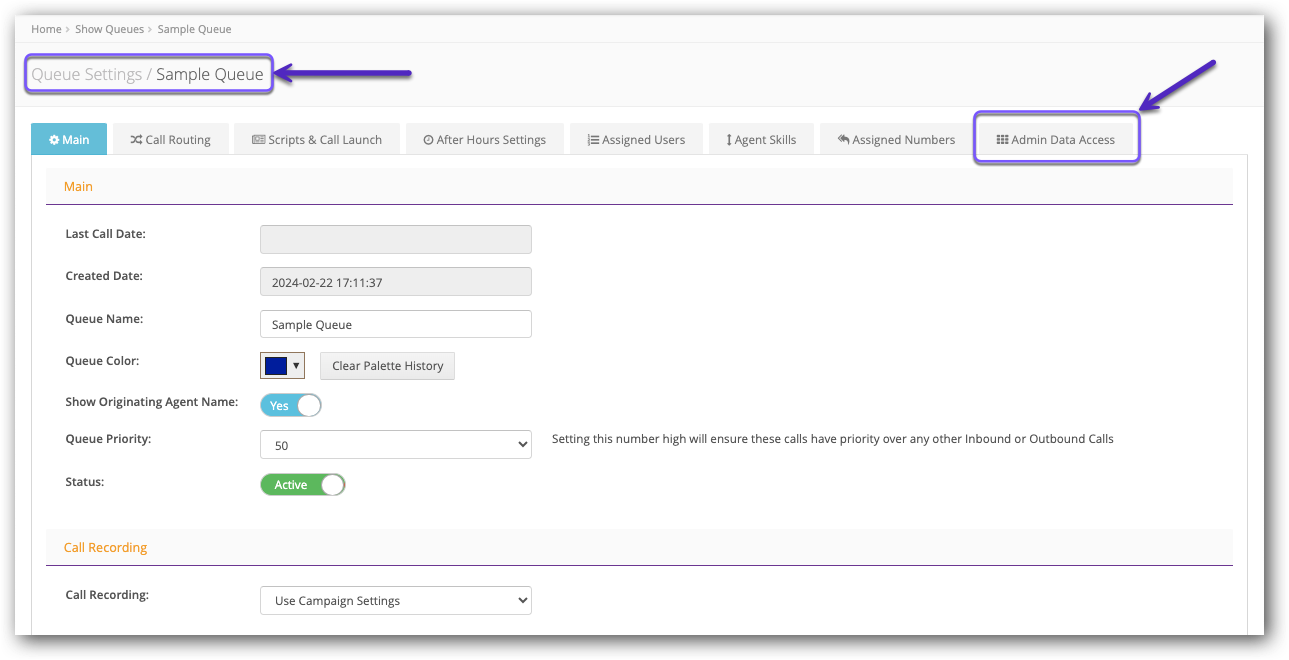Toggle Show Originating Agent Name off
The height and width of the screenshot is (660, 1289).
pyautogui.click(x=291, y=405)
